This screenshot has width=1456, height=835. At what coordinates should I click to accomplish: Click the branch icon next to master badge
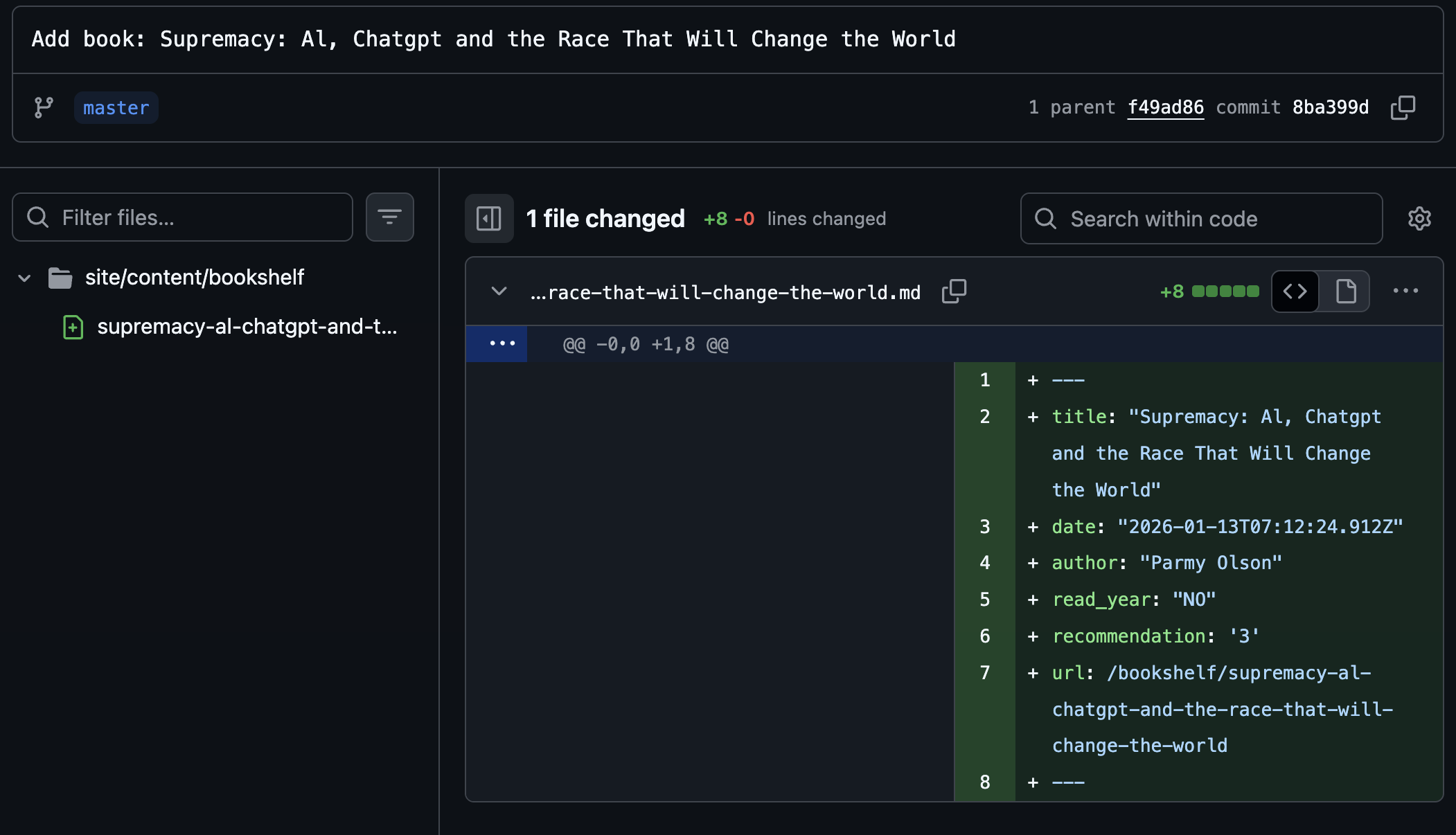44,107
